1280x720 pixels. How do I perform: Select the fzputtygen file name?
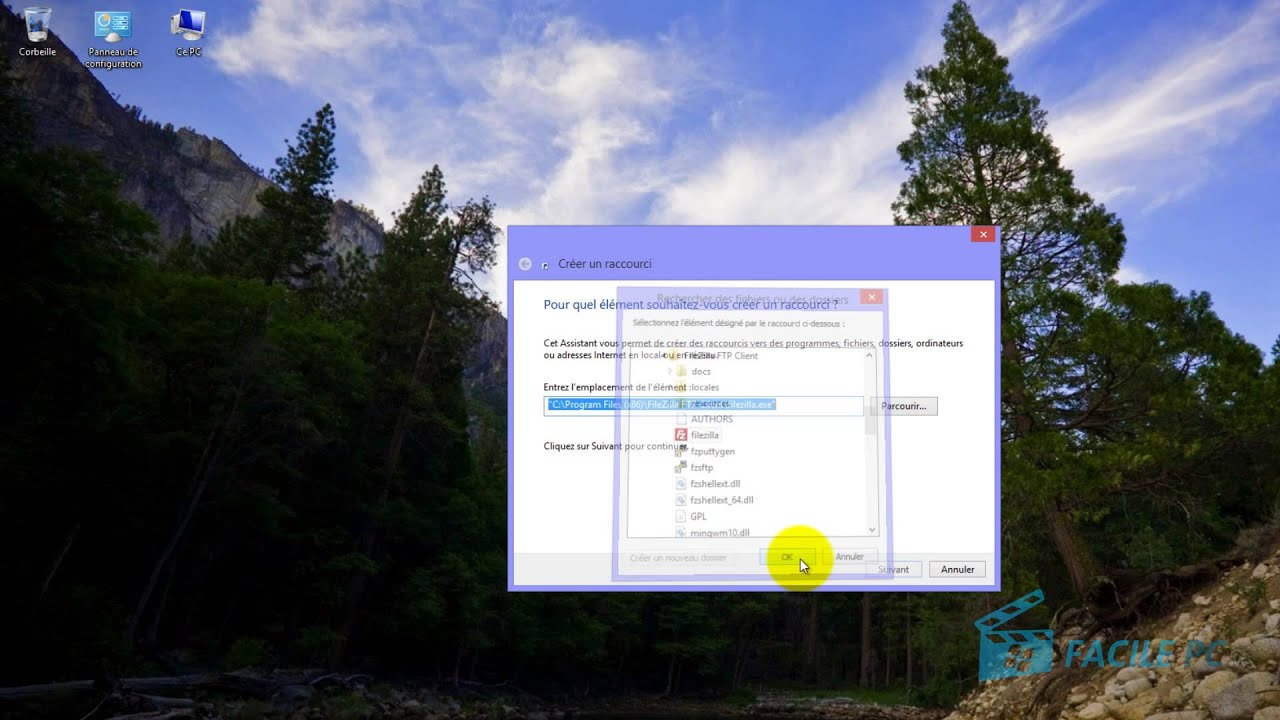713,452
